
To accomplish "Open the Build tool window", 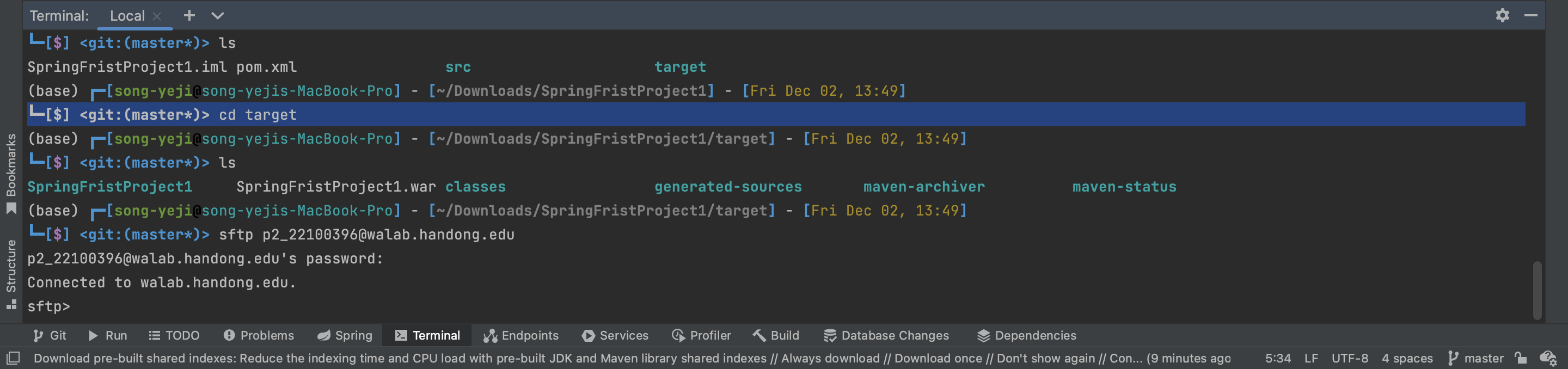I will point(776,335).
